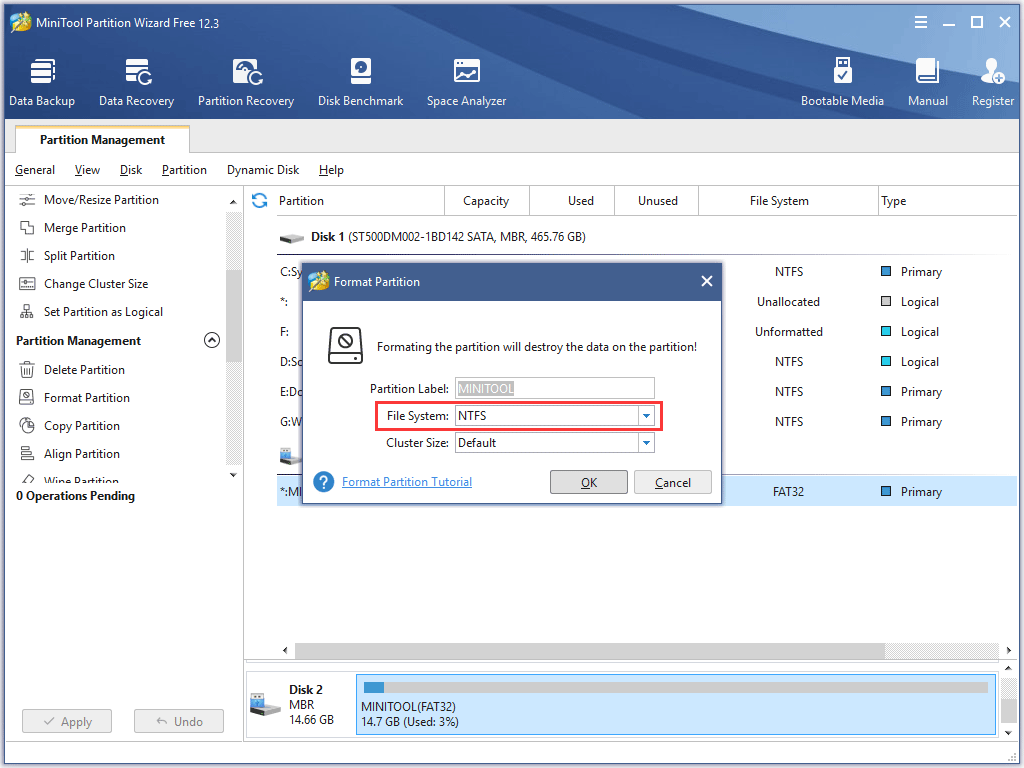The height and width of the screenshot is (768, 1024).
Task: Refresh the partition list
Action: [x=259, y=200]
